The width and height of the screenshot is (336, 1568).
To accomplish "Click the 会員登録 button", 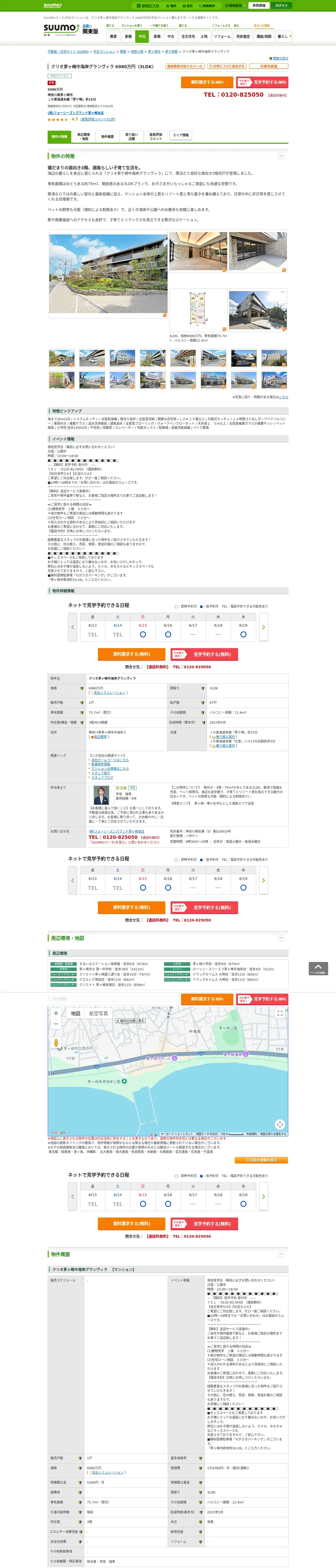I will tap(259, 5).
